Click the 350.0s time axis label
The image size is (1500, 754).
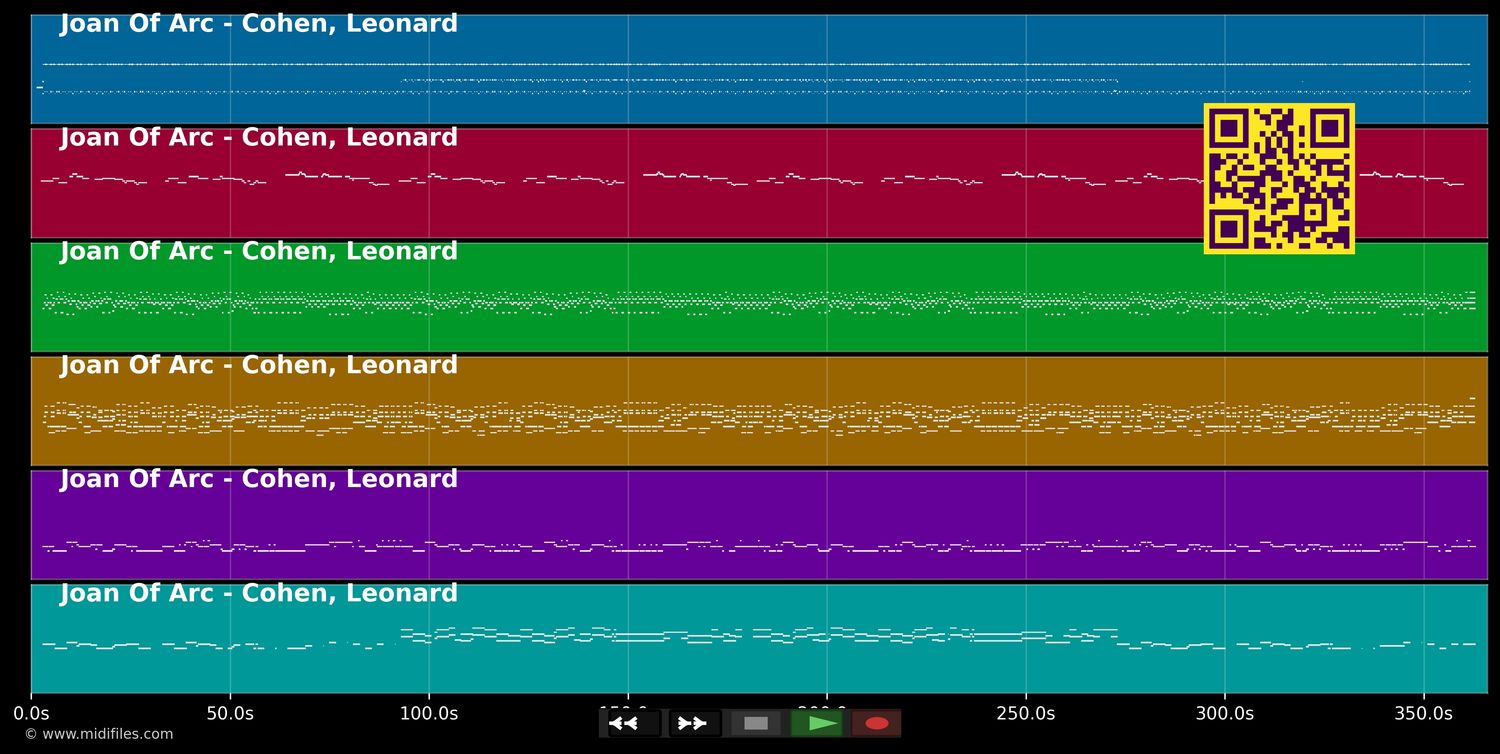(x=1424, y=714)
